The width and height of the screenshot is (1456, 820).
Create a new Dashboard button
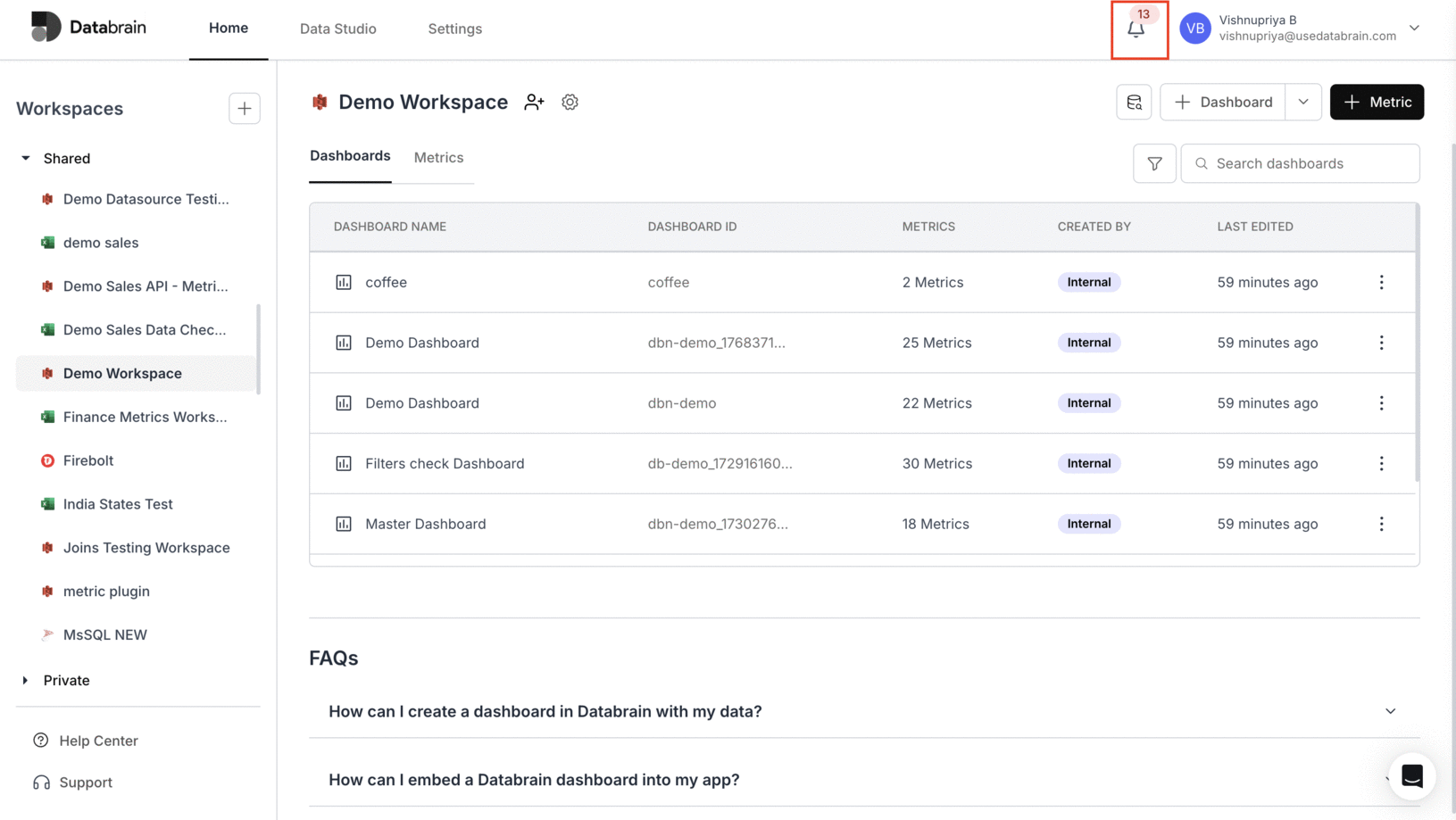tap(1222, 103)
